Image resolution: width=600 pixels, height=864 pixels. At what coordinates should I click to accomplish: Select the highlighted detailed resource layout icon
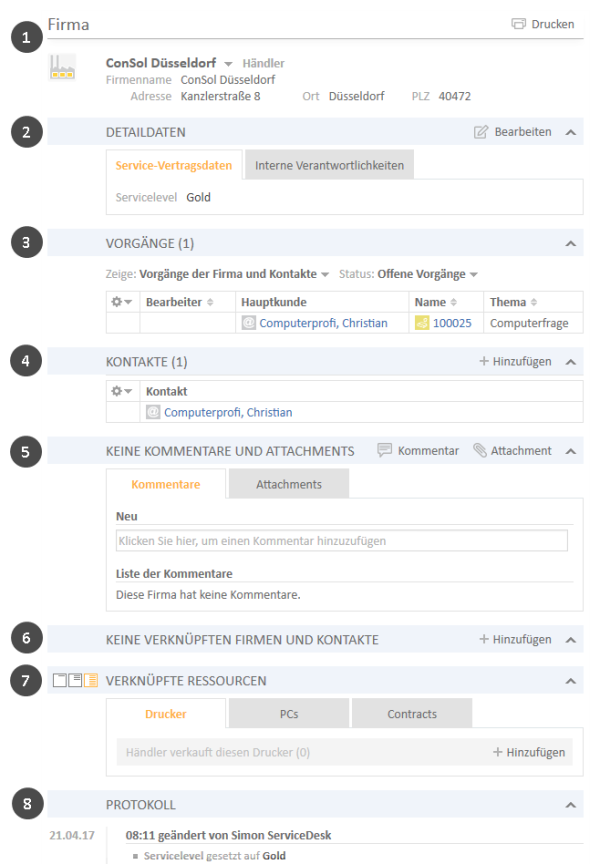[x=90, y=681]
